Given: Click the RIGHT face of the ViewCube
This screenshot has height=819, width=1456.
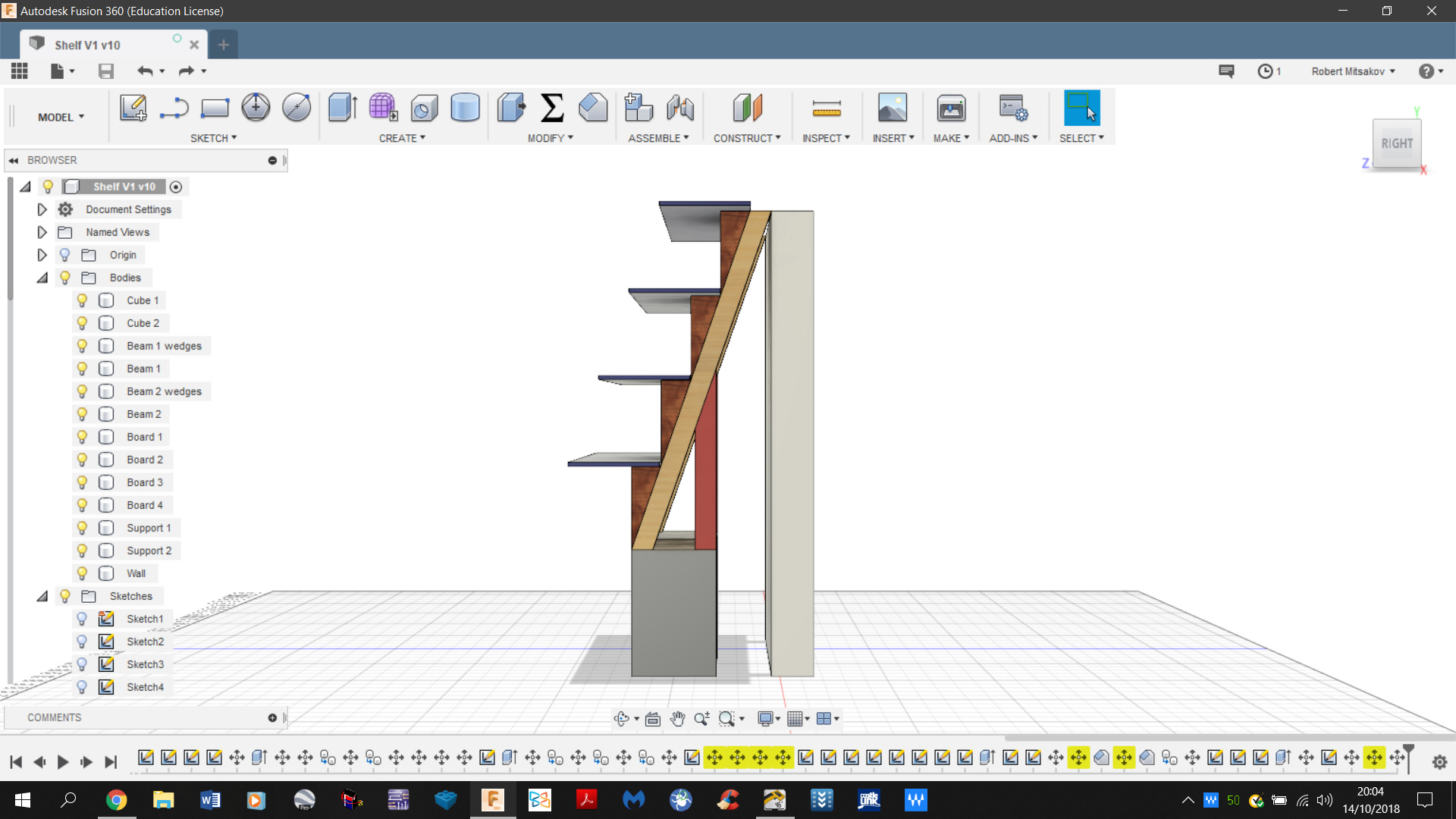Looking at the screenshot, I should (1397, 143).
